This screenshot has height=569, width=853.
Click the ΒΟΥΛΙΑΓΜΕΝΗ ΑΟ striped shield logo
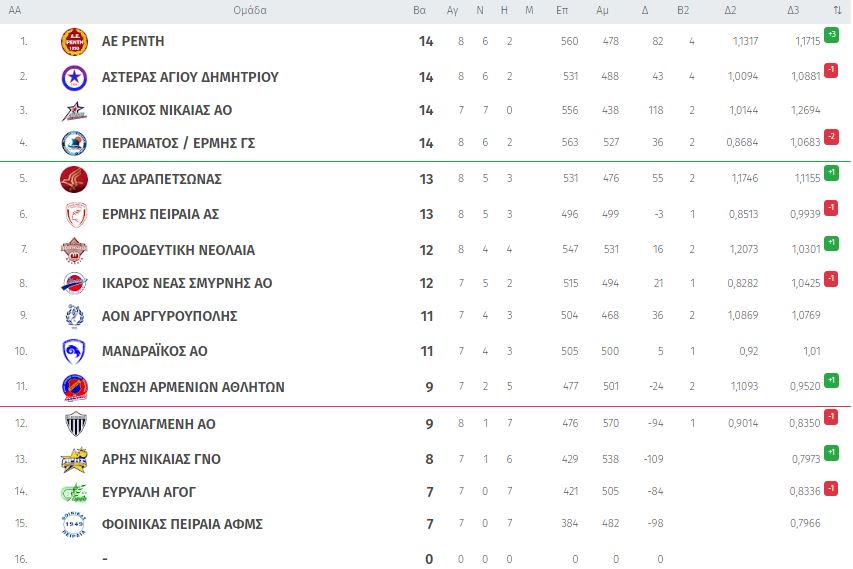tap(75, 424)
